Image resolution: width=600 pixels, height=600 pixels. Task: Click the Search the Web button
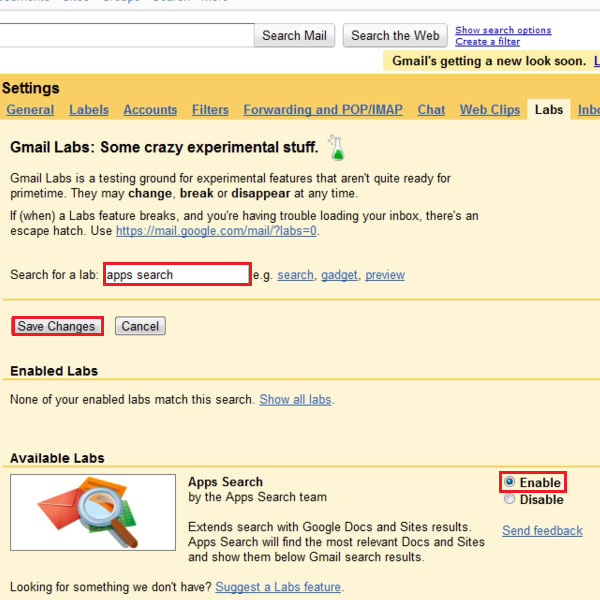[x=395, y=36]
